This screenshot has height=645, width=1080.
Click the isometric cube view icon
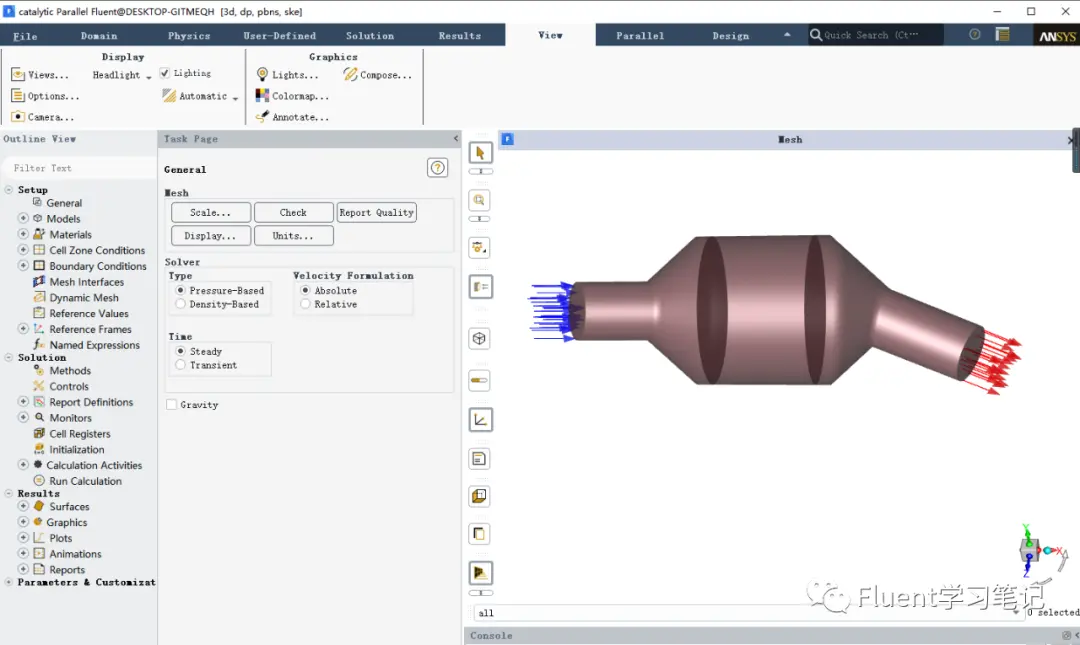pos(479,338)
